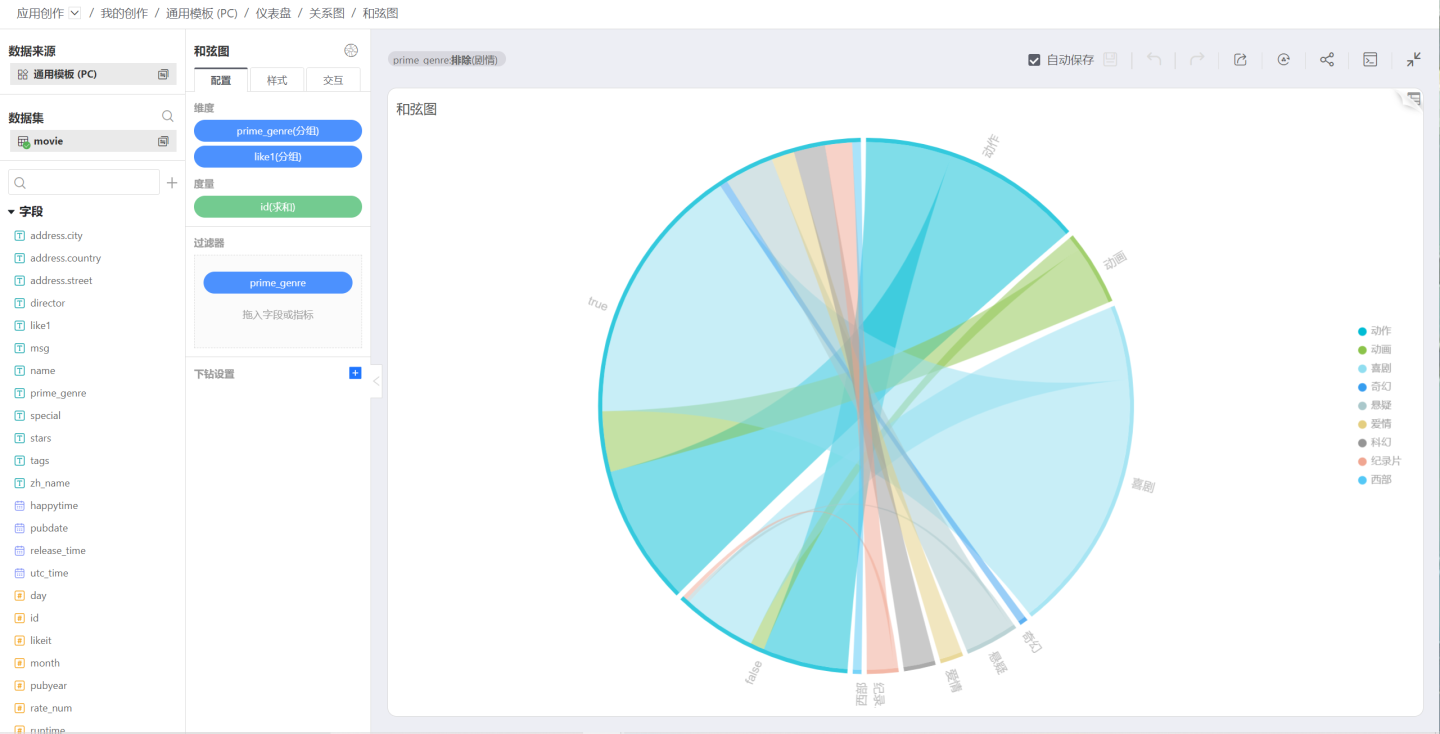Image resolution: width=1440 pixels, height=734 pixels.
Task: Click the prime_genre filter pill
Action: (x=278, y=283)
